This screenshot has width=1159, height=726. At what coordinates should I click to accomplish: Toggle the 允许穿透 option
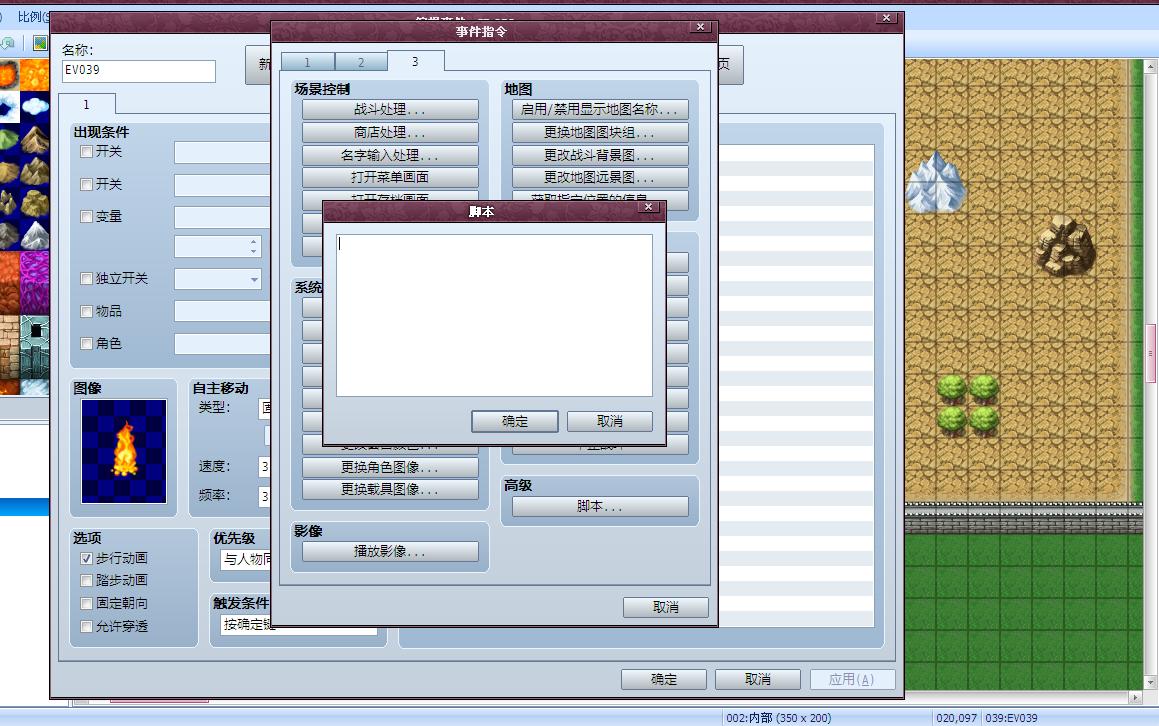coord(86,626)
